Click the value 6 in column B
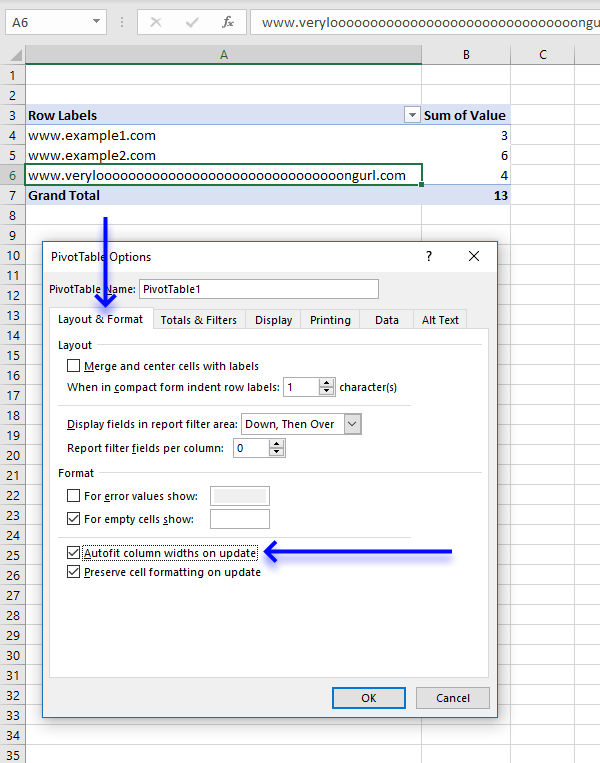Viewport: 600px width, 763px height. click(466, 155)
